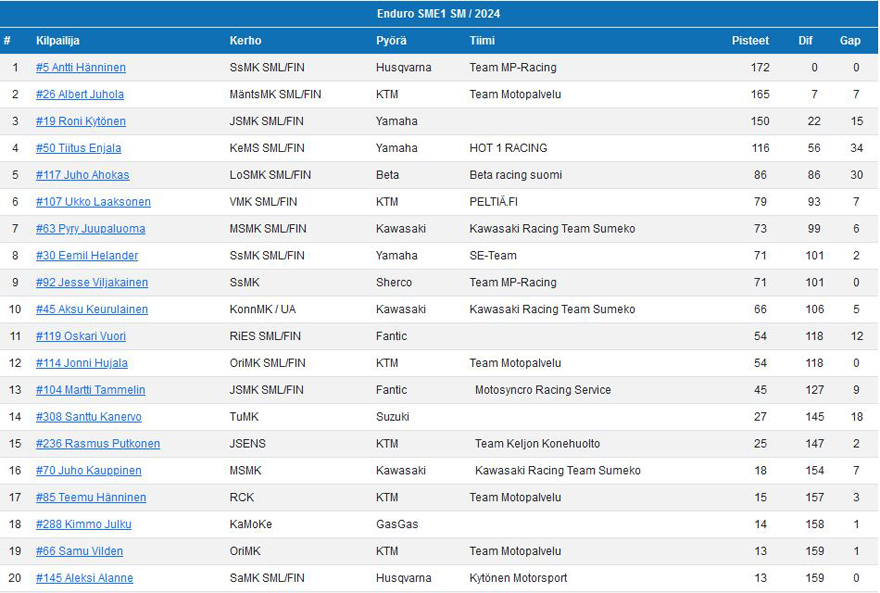Click the Tiimi column header

point(482,40)
